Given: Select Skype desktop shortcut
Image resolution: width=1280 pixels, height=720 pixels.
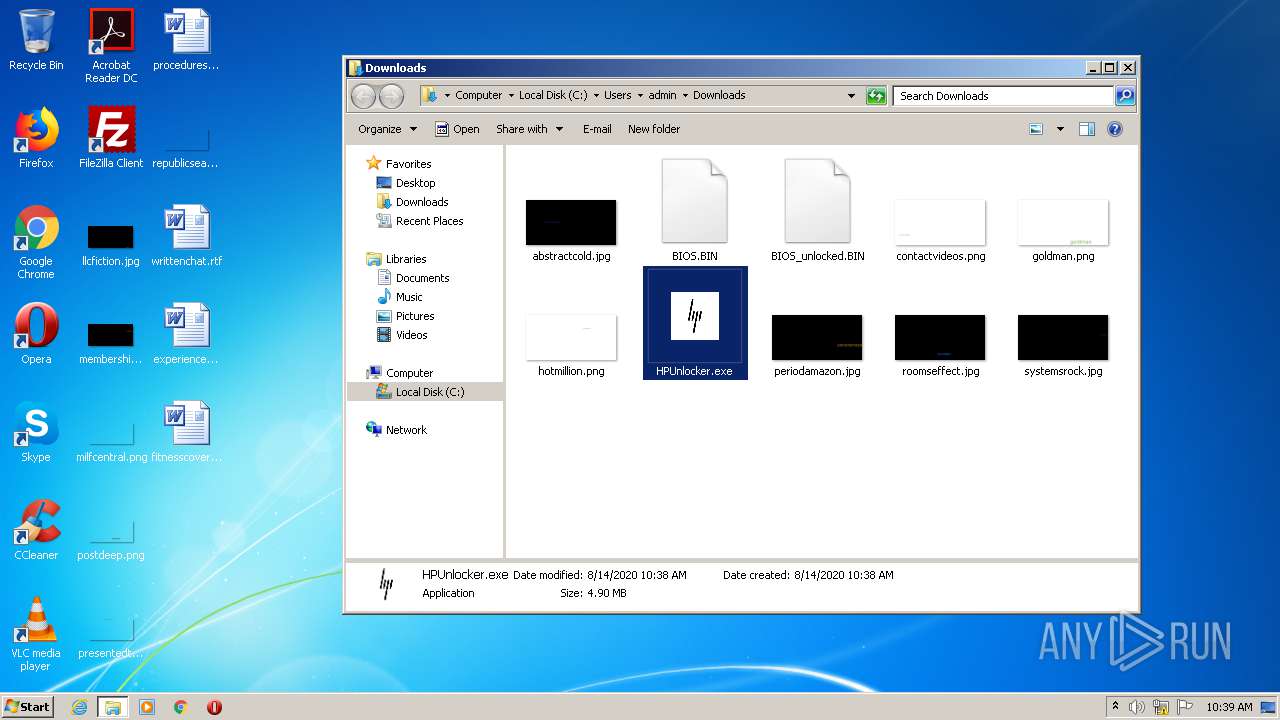Looking at the screenshot, I should [36, 432].
